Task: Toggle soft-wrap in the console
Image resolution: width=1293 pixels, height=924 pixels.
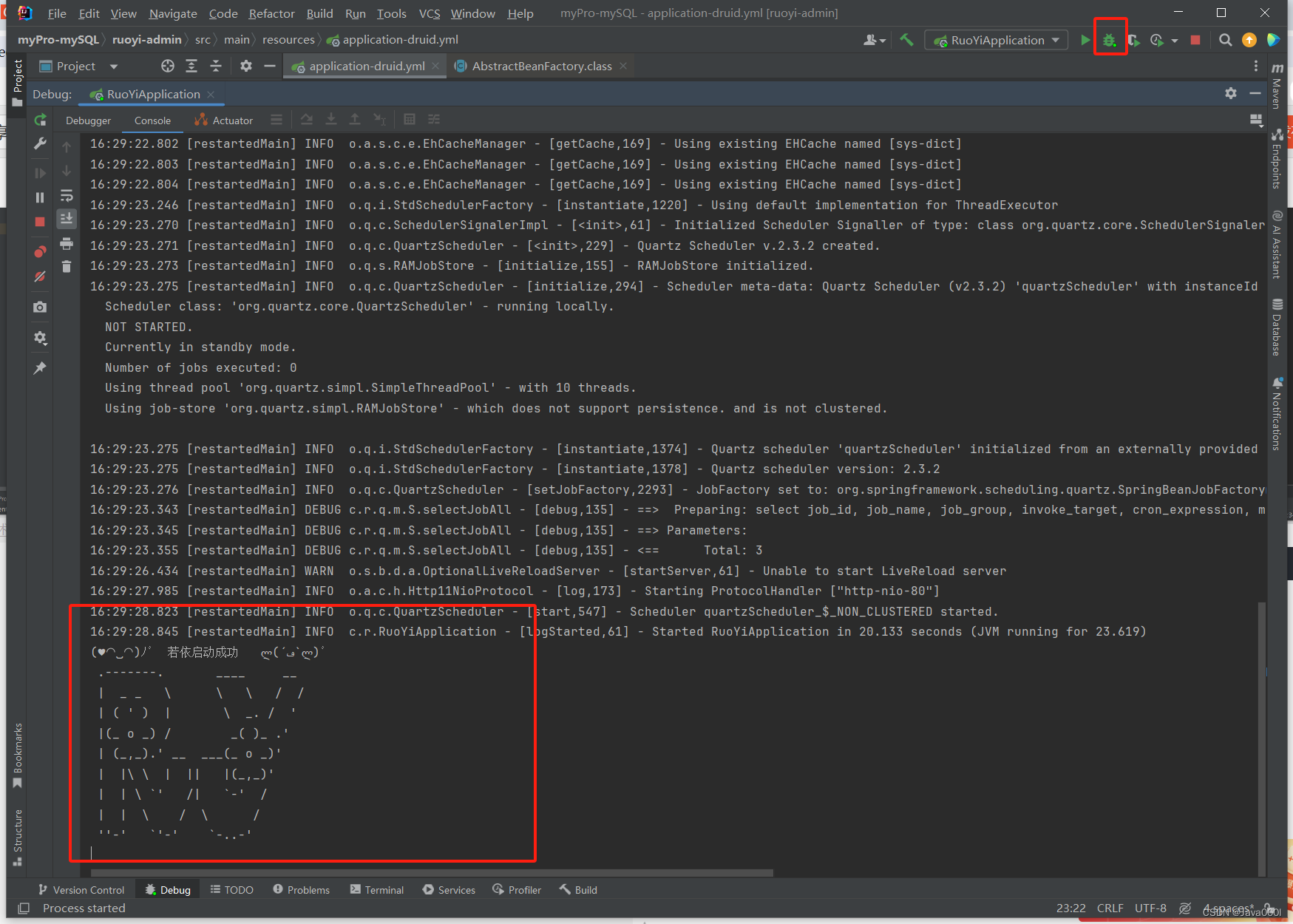Action: 67,195
